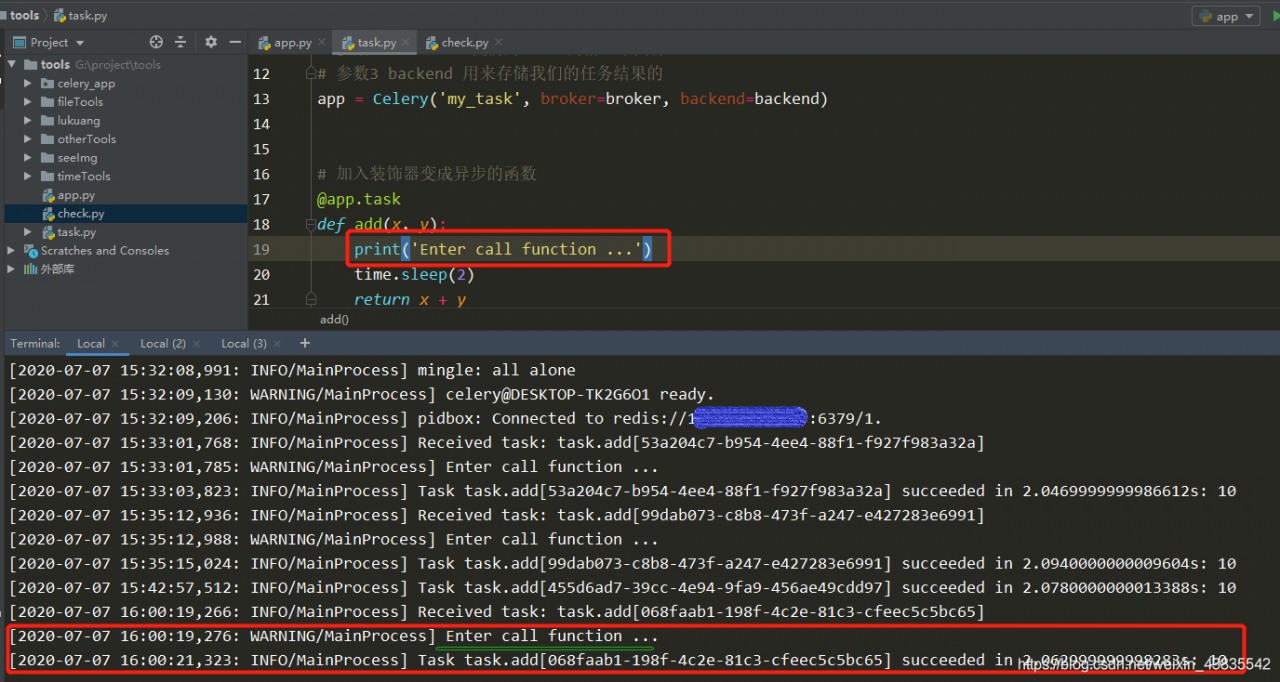This screenshot has height=682, width=1280.
Task: Expand the timeTools folder
Action: pos(28,177)
